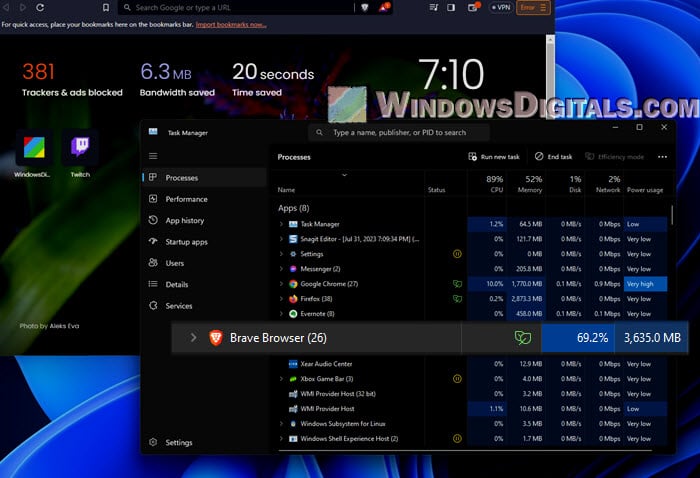This screenshot has width=700, height=478.
Task: Open Startup apps page
Action: pyautogui.click(x=204, y=242)
